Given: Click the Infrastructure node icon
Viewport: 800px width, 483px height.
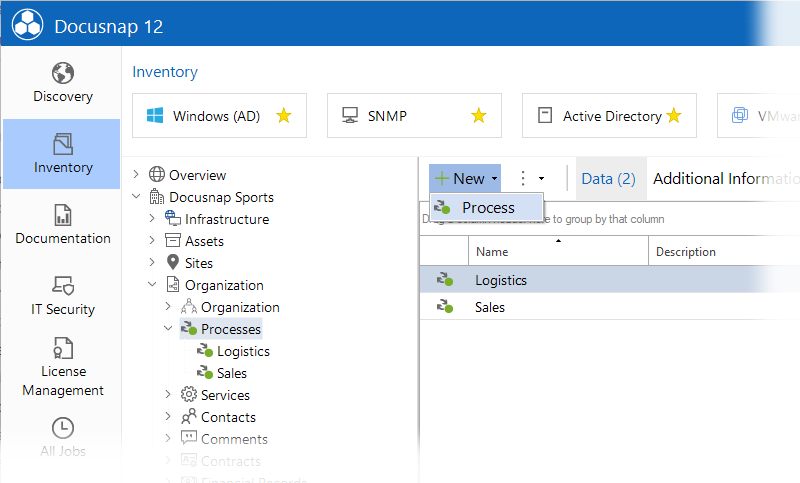Looking at the screenshot, I should (172, 218).
